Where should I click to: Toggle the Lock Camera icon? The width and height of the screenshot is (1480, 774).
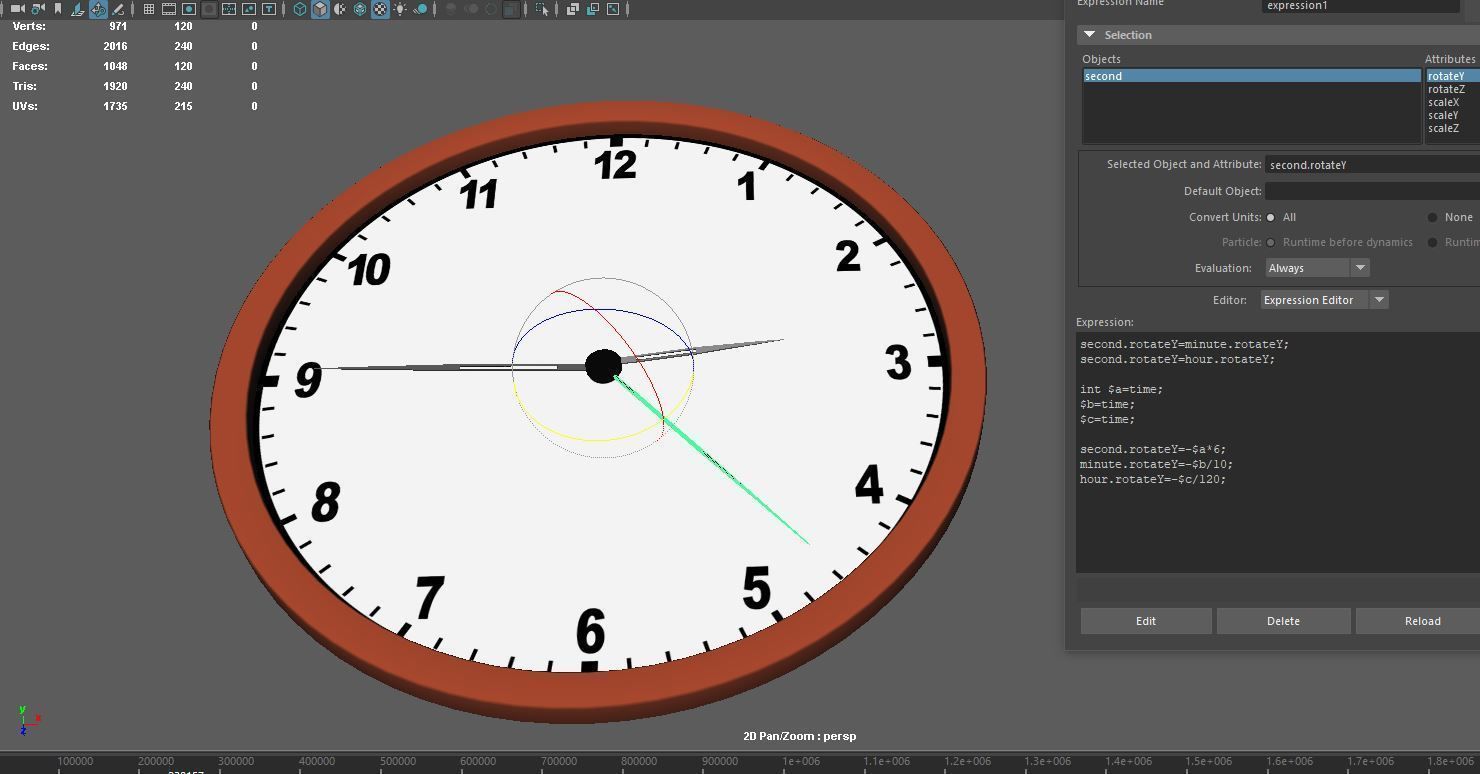point(38,9)
